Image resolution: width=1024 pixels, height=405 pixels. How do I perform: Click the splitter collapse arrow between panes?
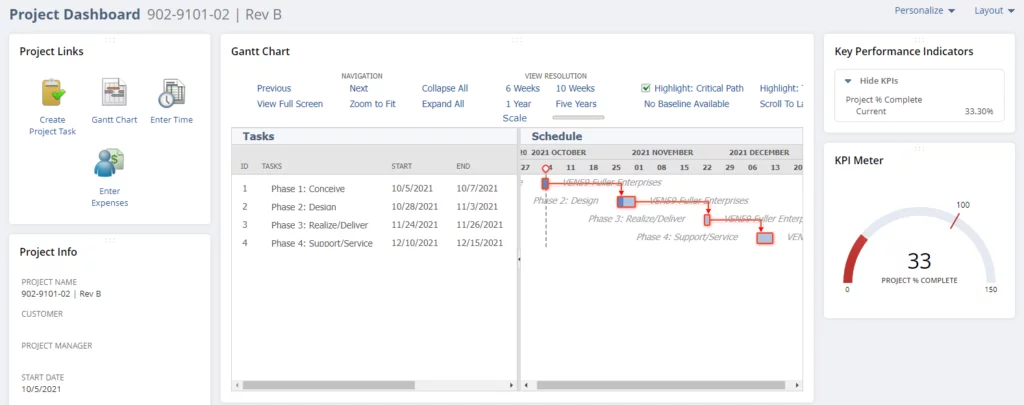tap(519, 259)
